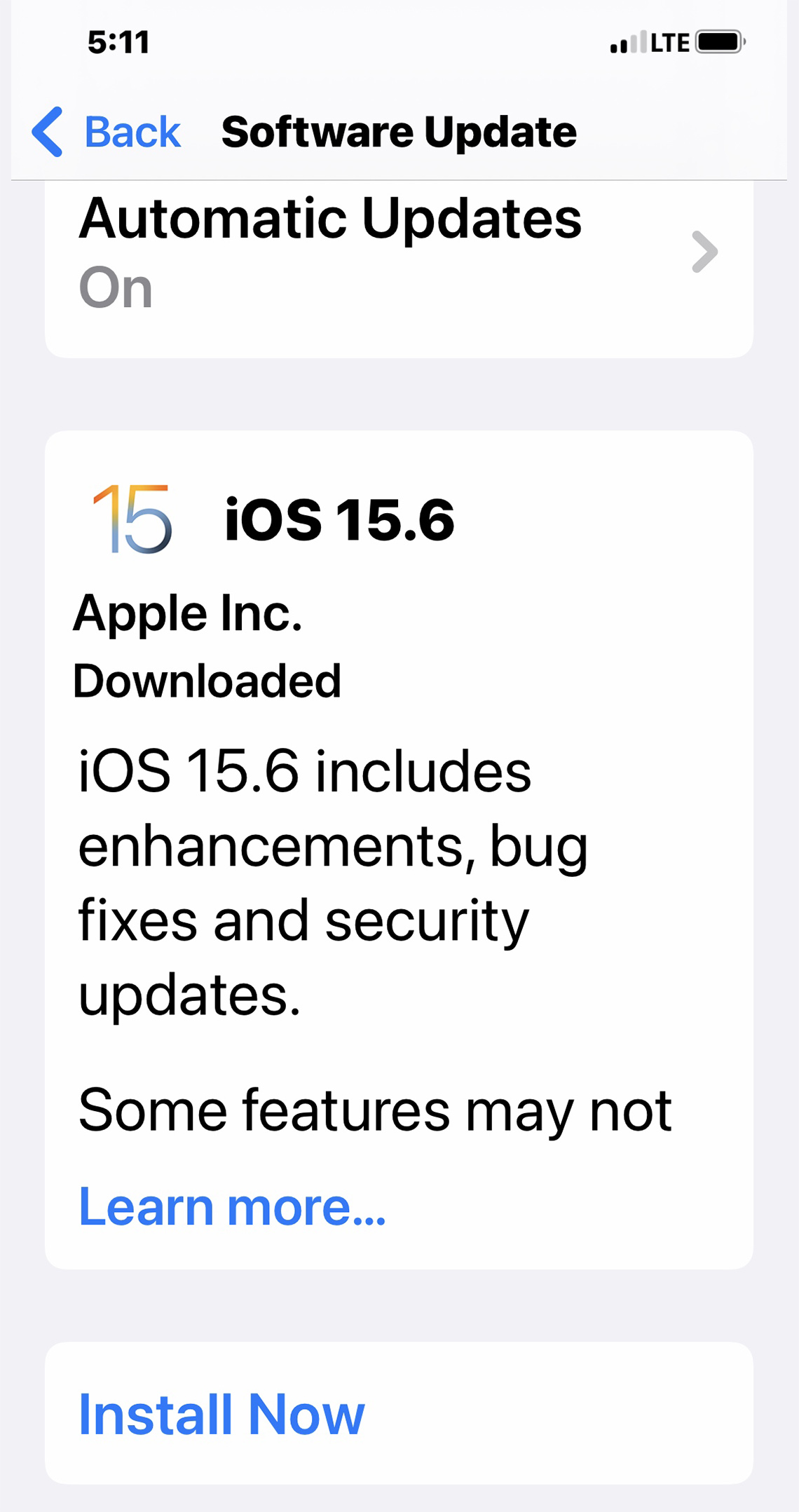
Task: Tap the cellular signal bars icon
Action: 628,42
